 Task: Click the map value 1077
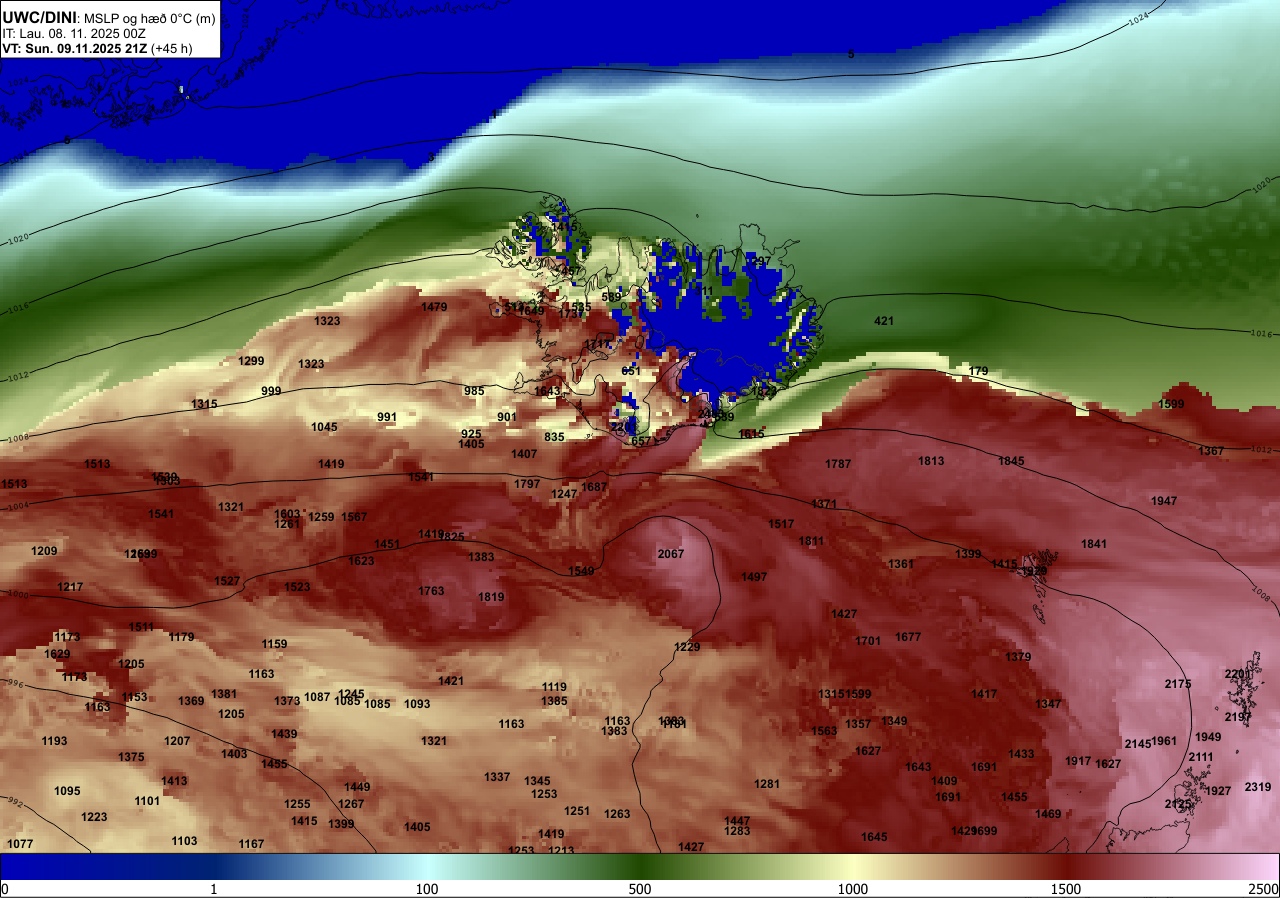click(x=20, y=844)
